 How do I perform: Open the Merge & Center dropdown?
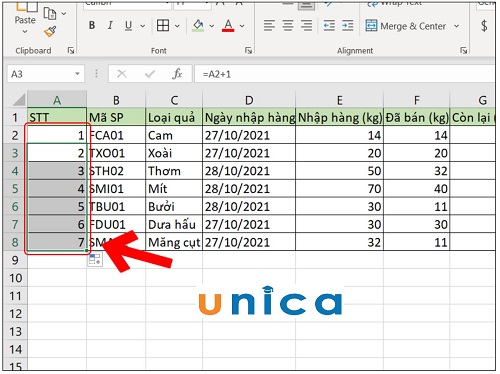coord(457,26)
